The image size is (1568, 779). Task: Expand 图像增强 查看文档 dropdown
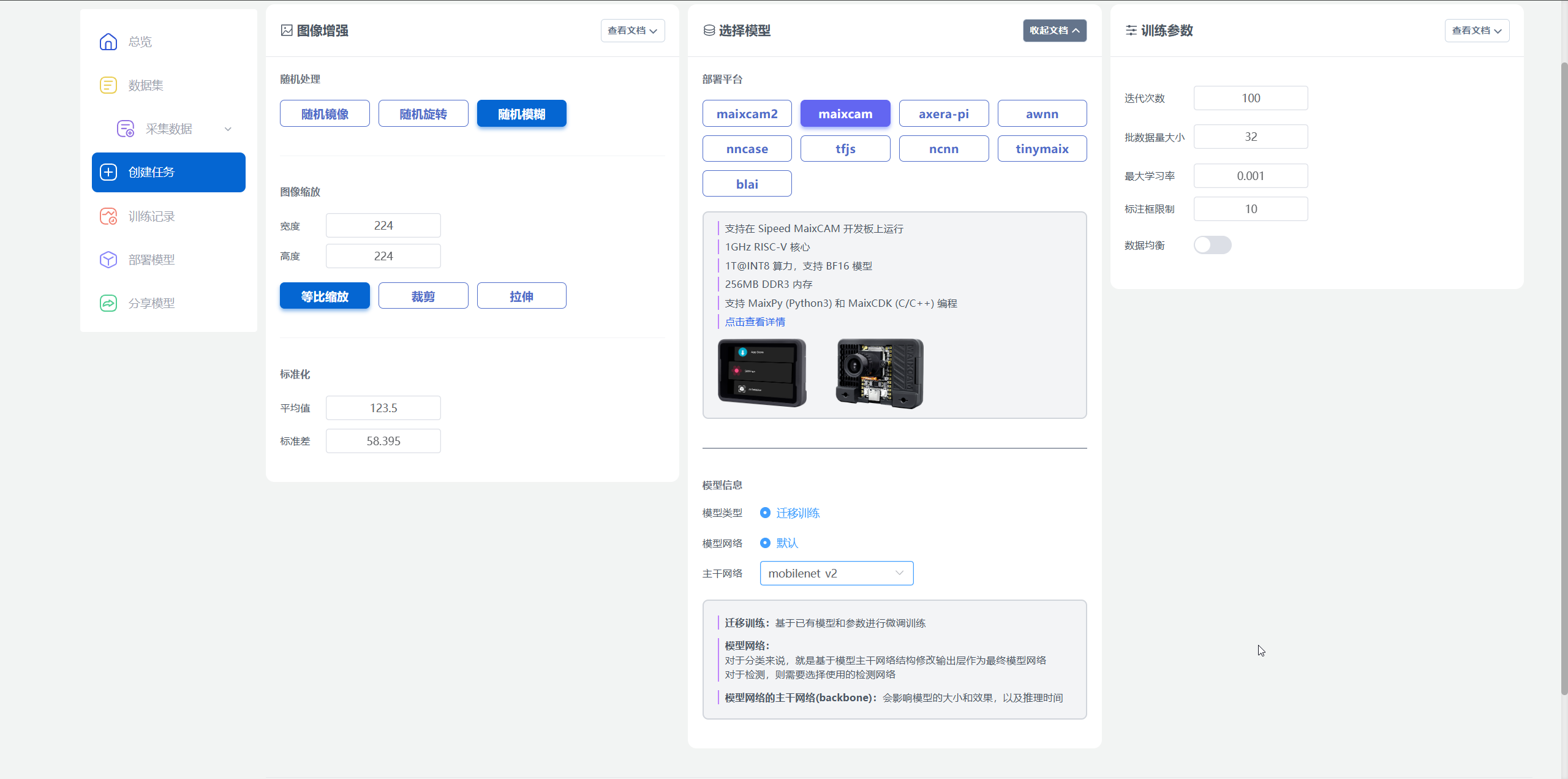(633, 31)
